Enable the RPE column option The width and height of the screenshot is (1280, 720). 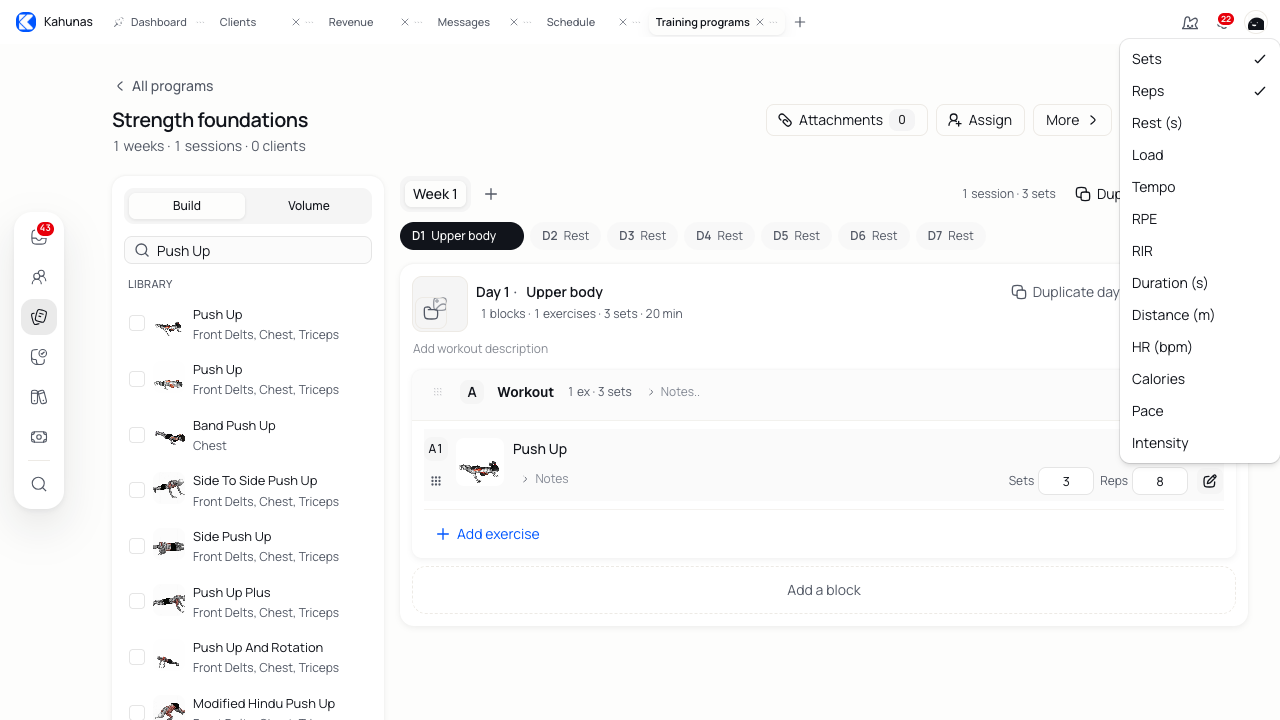tap(1200, 219)
